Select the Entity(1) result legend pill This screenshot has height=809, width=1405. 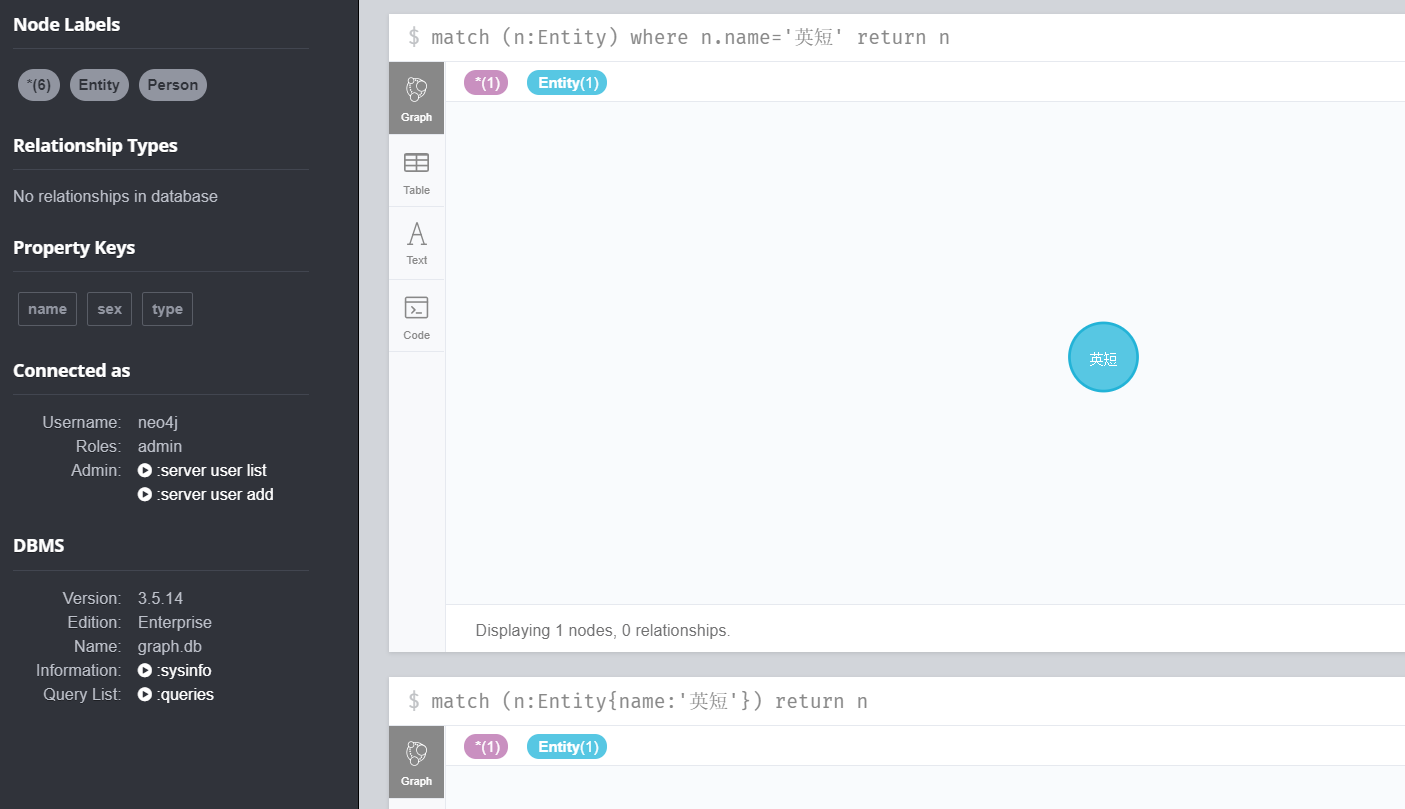pos(567,83)
